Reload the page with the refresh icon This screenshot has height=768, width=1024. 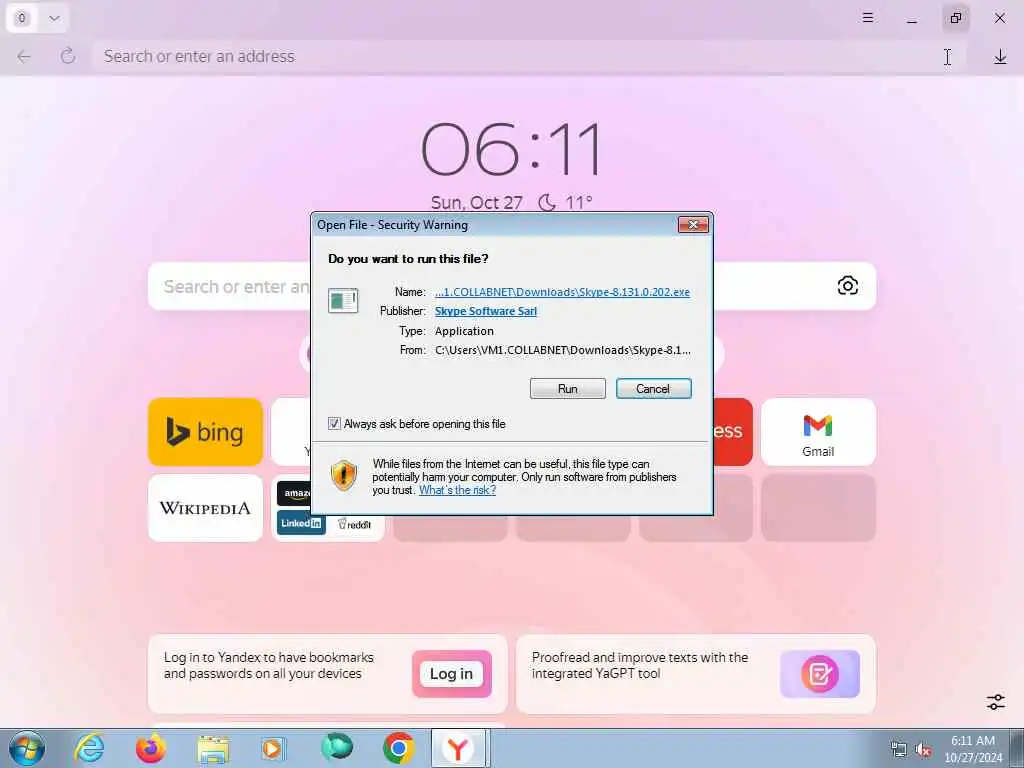coord(68,57)
